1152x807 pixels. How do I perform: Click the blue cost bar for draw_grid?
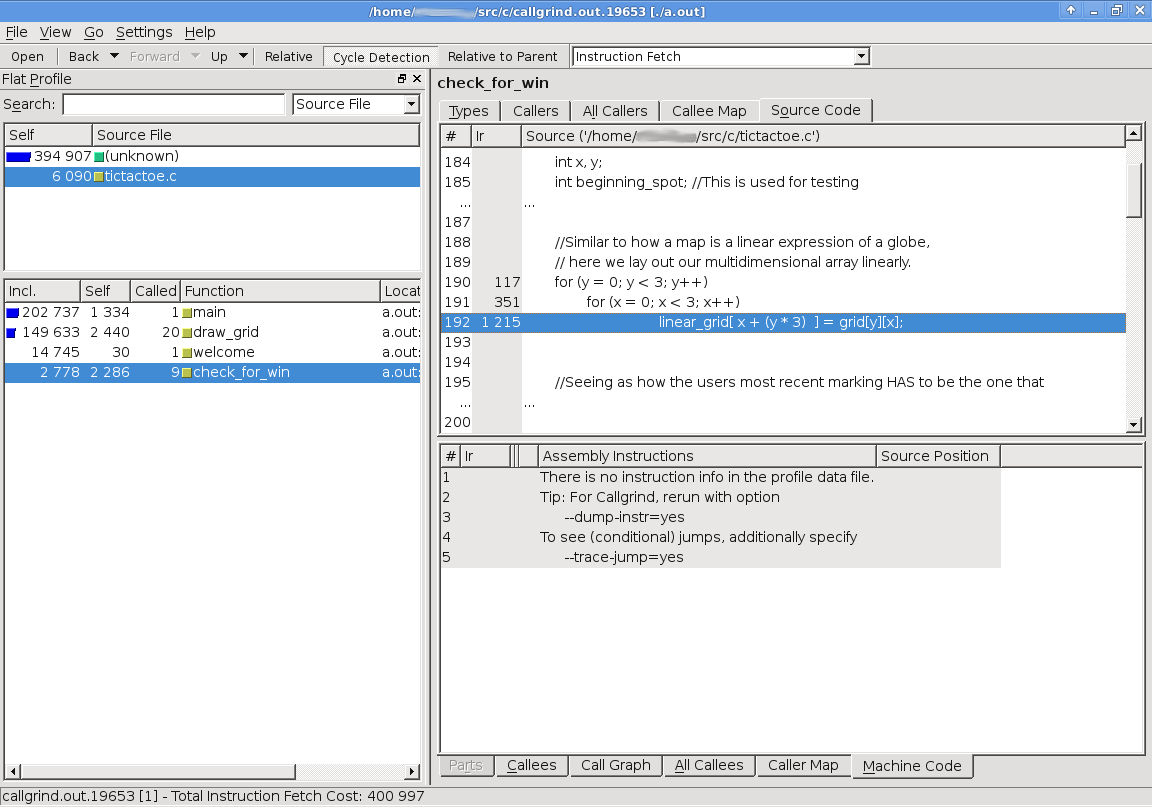11,332
